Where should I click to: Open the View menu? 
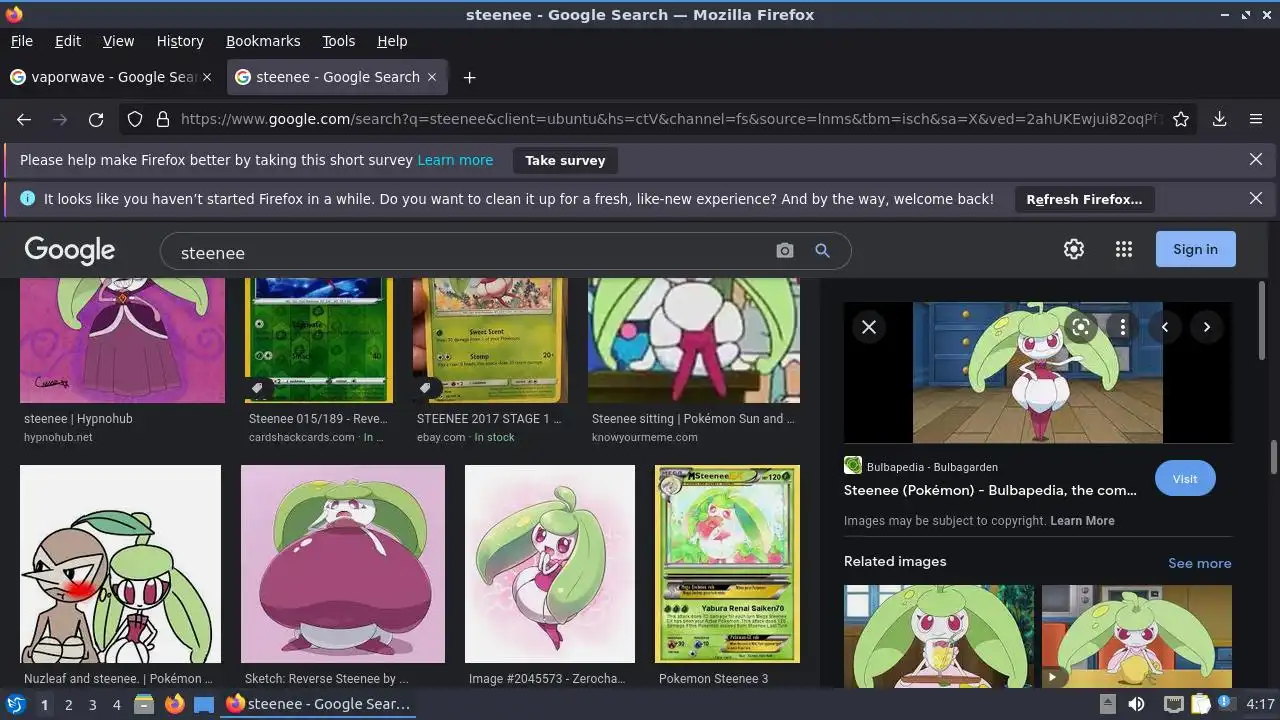pos(118,41)
